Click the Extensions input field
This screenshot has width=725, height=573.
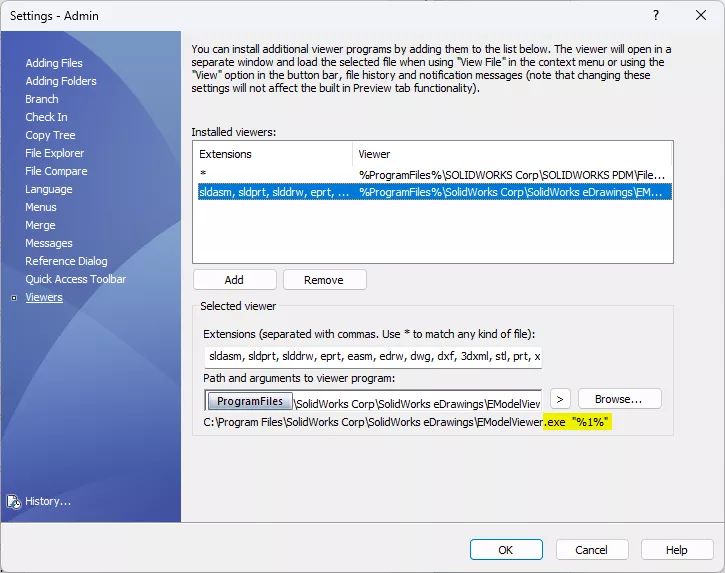(x=373, y=357)
